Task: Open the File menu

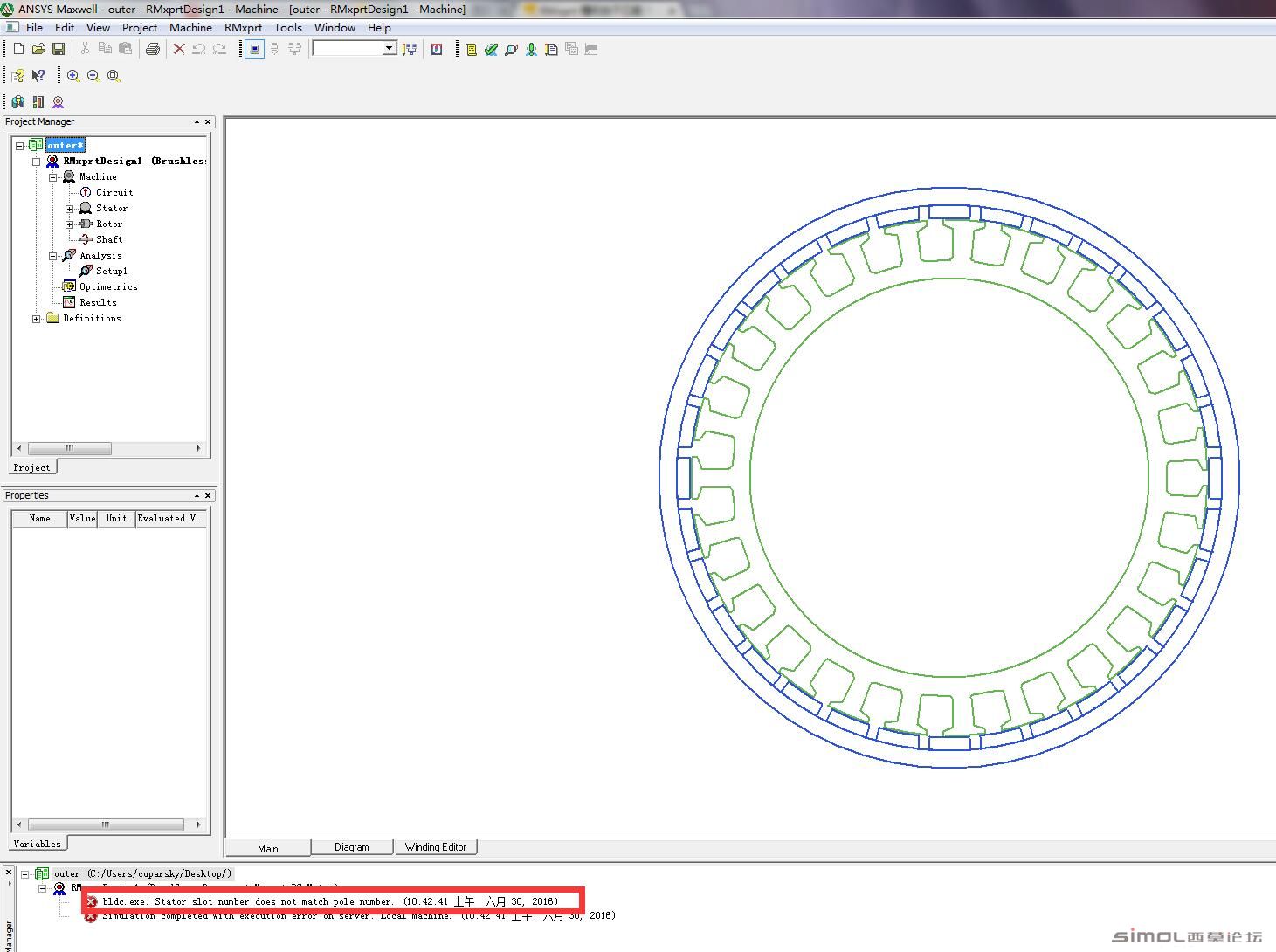Action: click(34, 28)
